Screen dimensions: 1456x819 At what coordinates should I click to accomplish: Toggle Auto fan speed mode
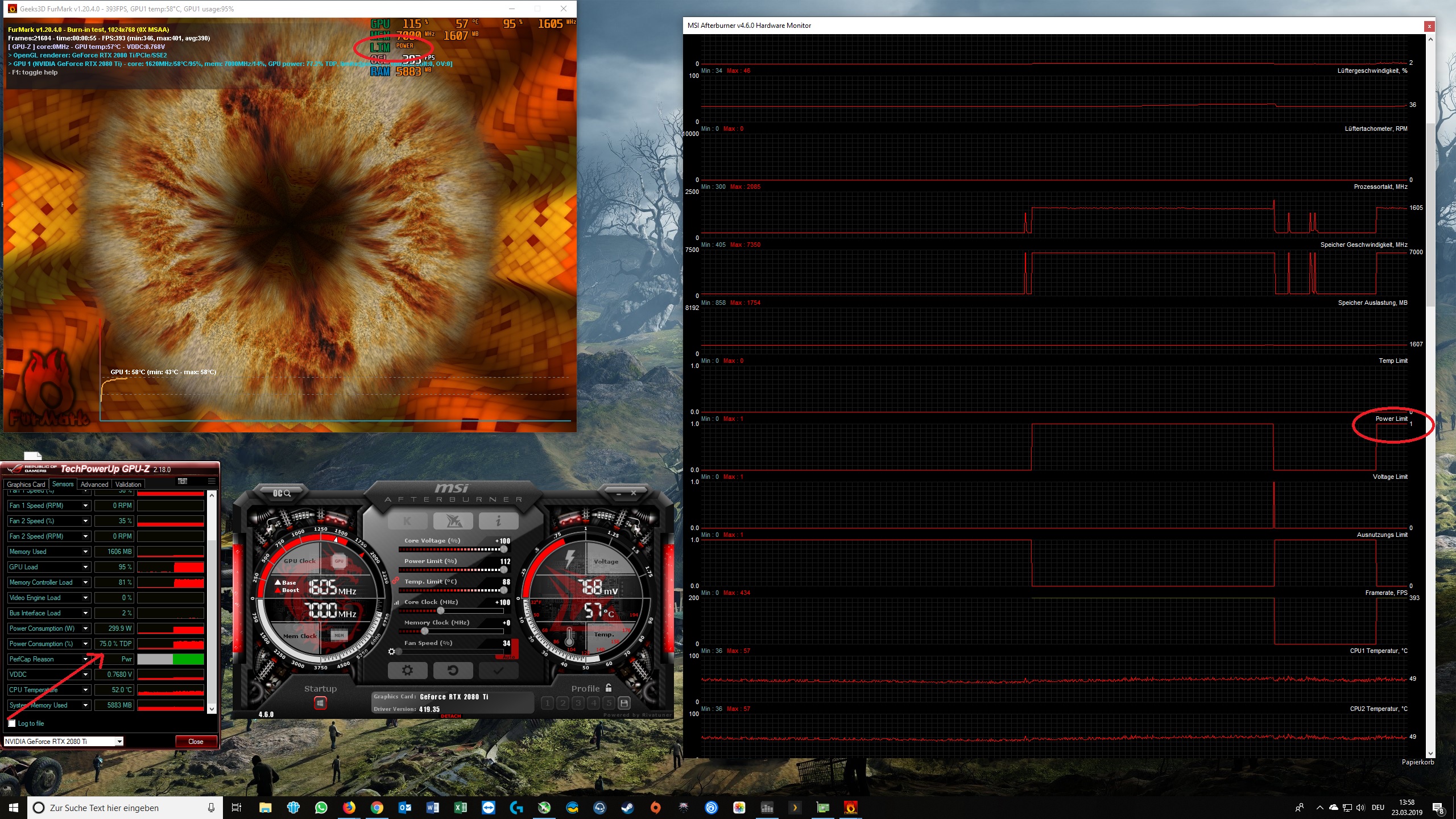click(x=509, y=657)
